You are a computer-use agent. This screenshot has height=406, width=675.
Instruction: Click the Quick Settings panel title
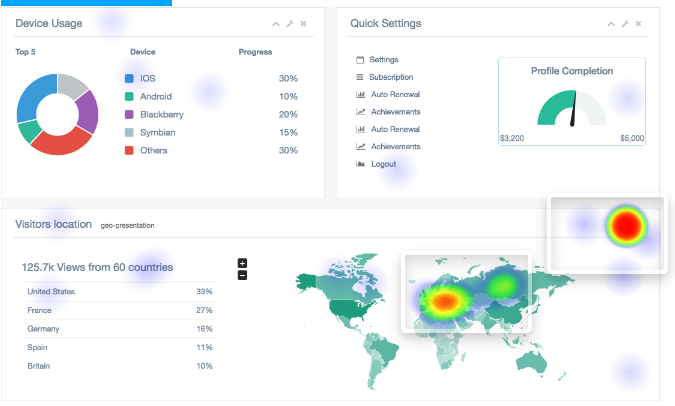tap(386, 23)
